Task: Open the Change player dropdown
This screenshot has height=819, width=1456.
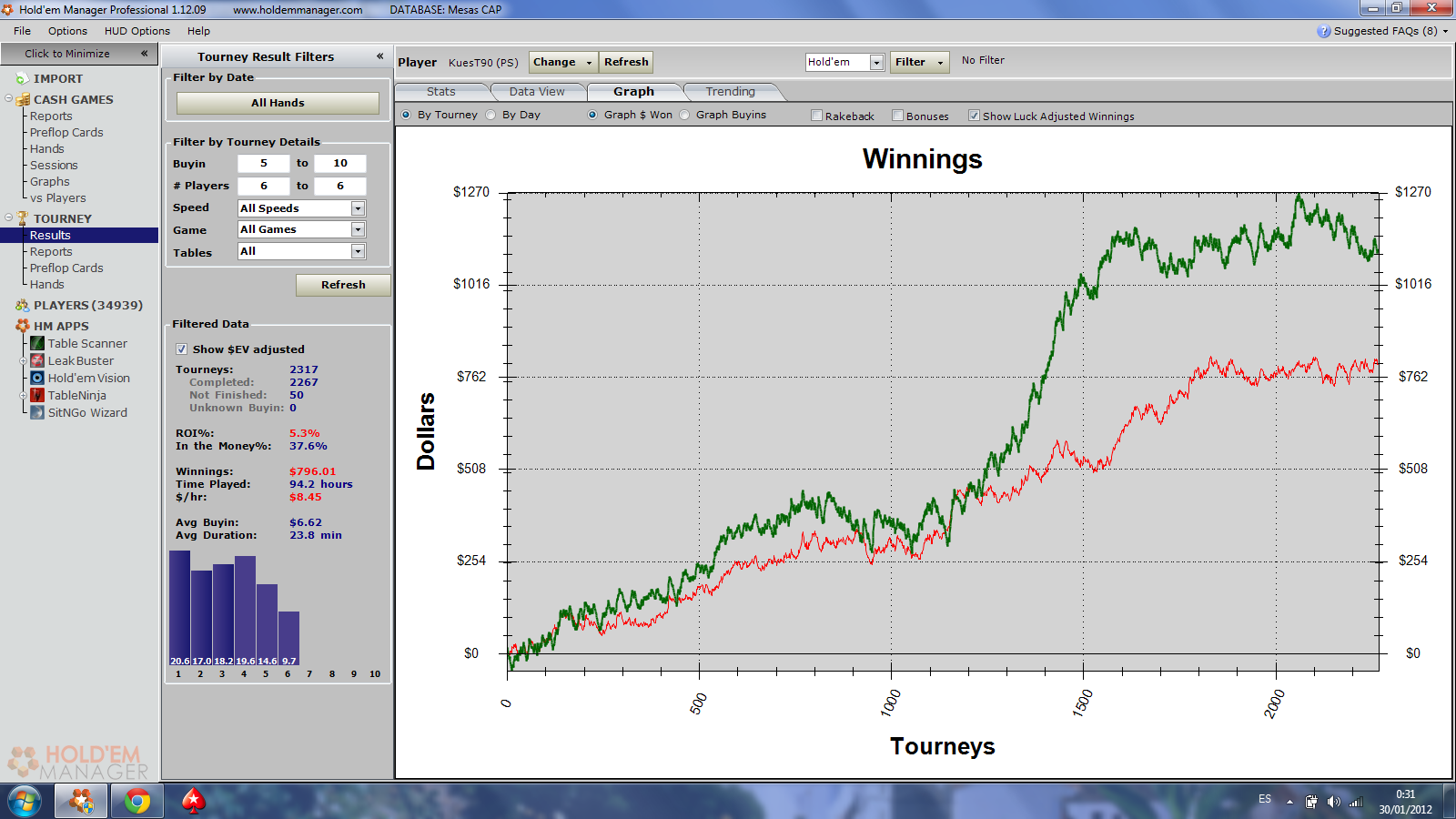Action: click(563, 62)
